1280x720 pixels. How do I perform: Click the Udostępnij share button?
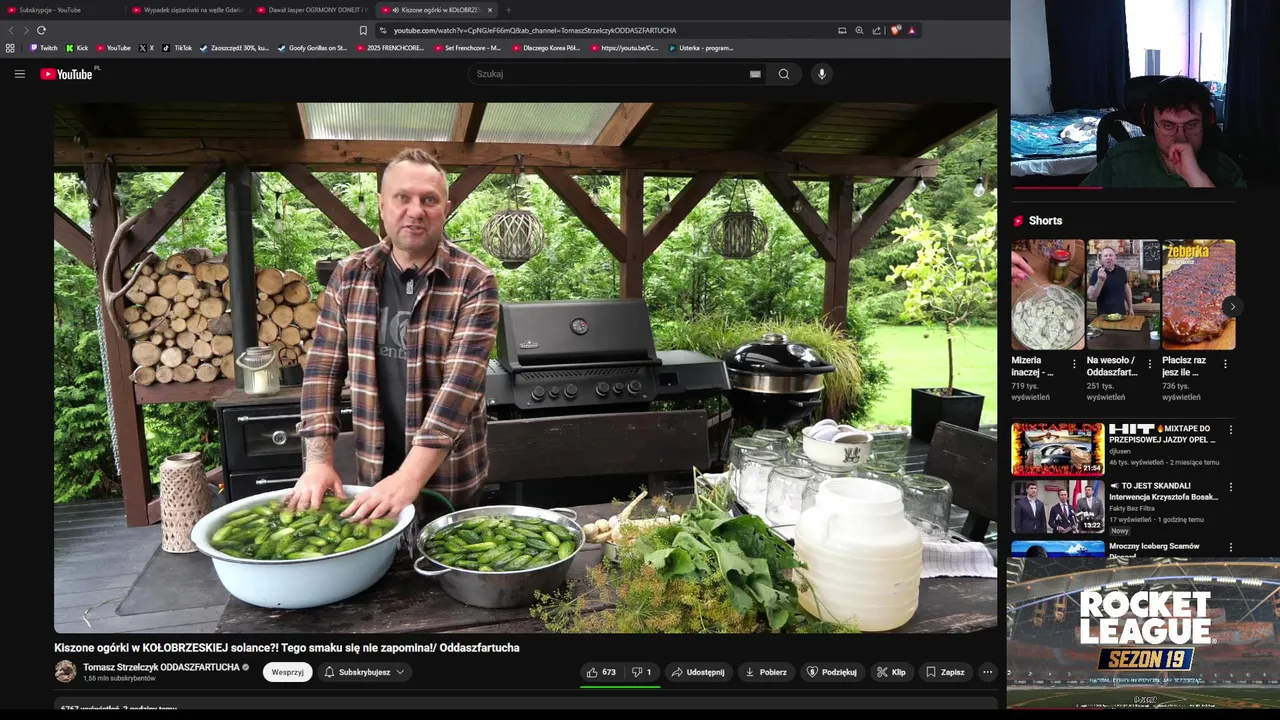698,672
